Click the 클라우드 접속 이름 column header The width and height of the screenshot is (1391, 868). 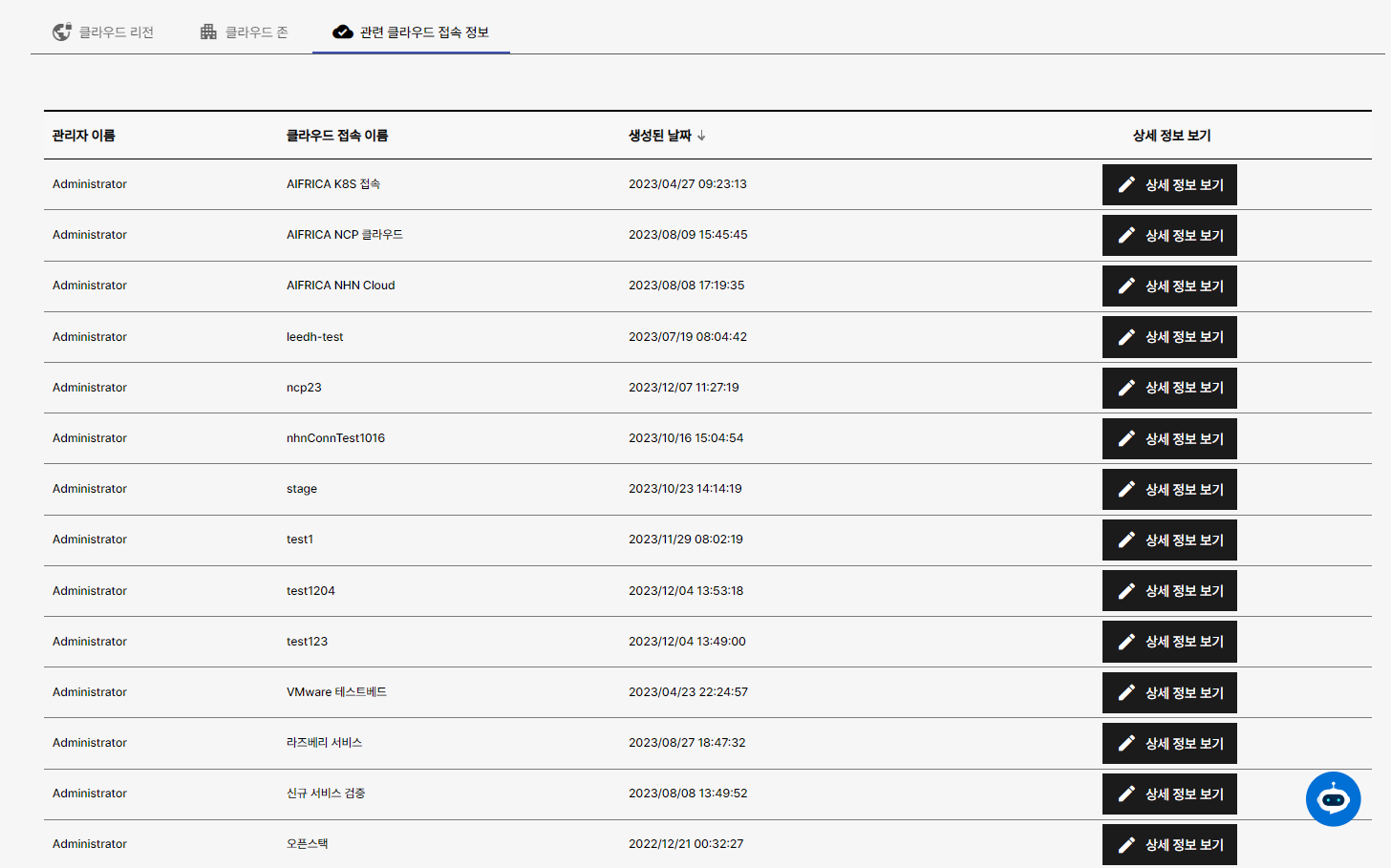pyautogui.click(x=337, y=136)
